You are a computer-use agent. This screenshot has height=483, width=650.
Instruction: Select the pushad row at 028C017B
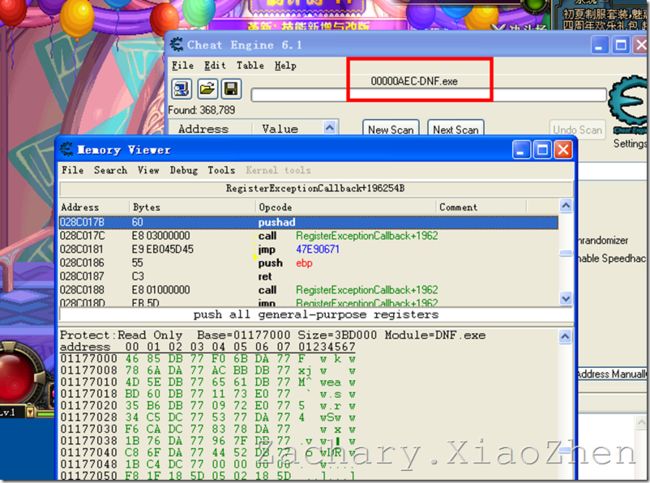308,222
